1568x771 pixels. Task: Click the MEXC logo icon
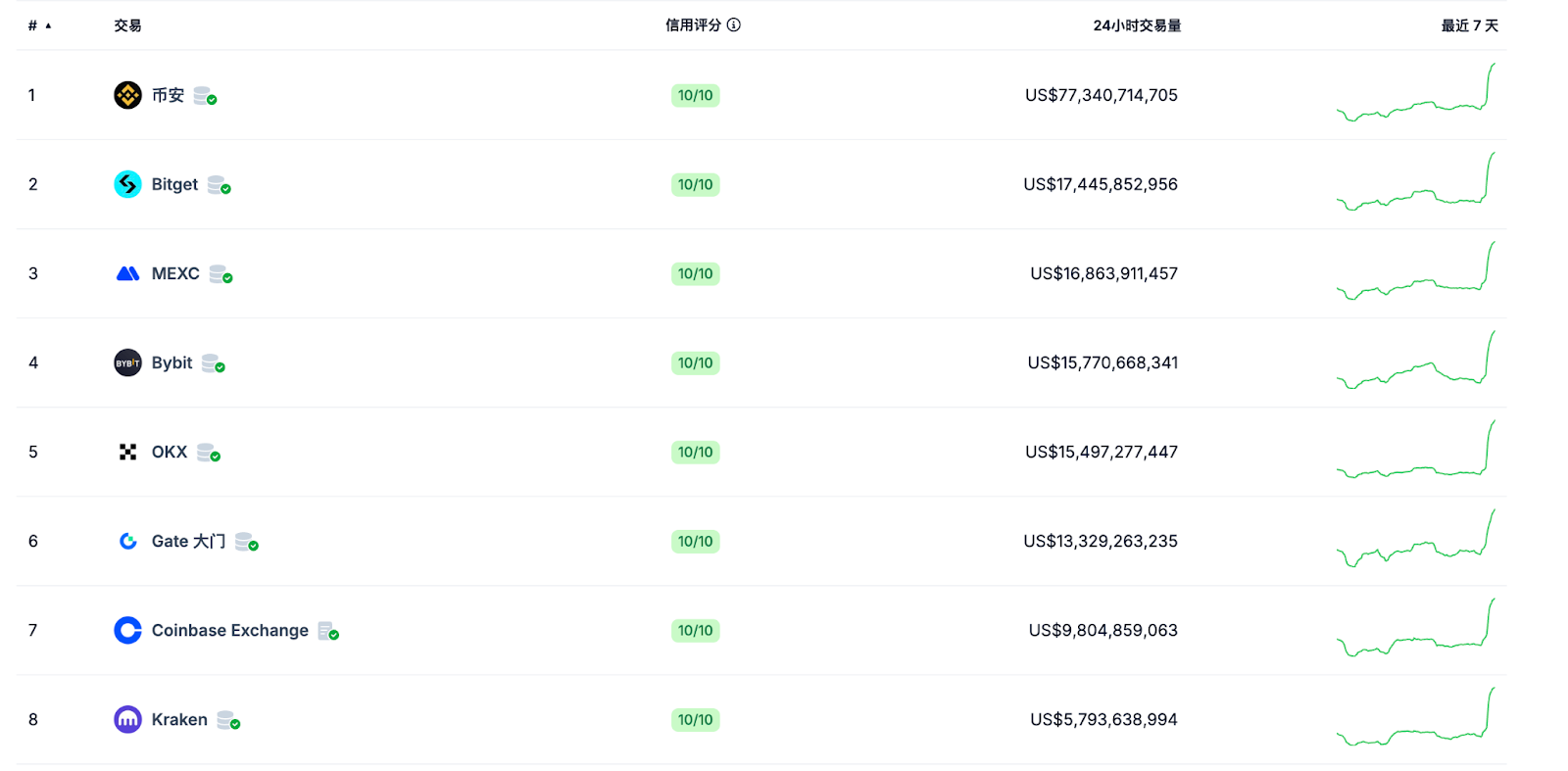(x=127, y=273)
